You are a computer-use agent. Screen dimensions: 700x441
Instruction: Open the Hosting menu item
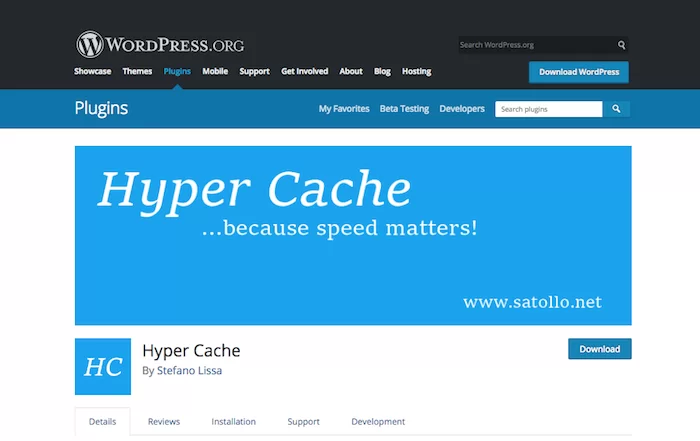pos(417,72)
